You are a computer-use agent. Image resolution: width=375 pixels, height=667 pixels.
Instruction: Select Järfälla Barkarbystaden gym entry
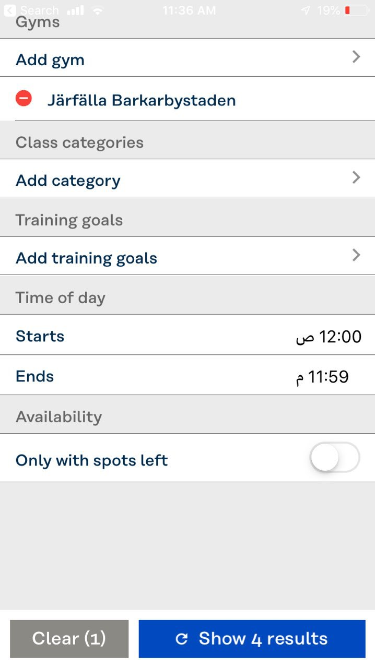click(141, 100)
